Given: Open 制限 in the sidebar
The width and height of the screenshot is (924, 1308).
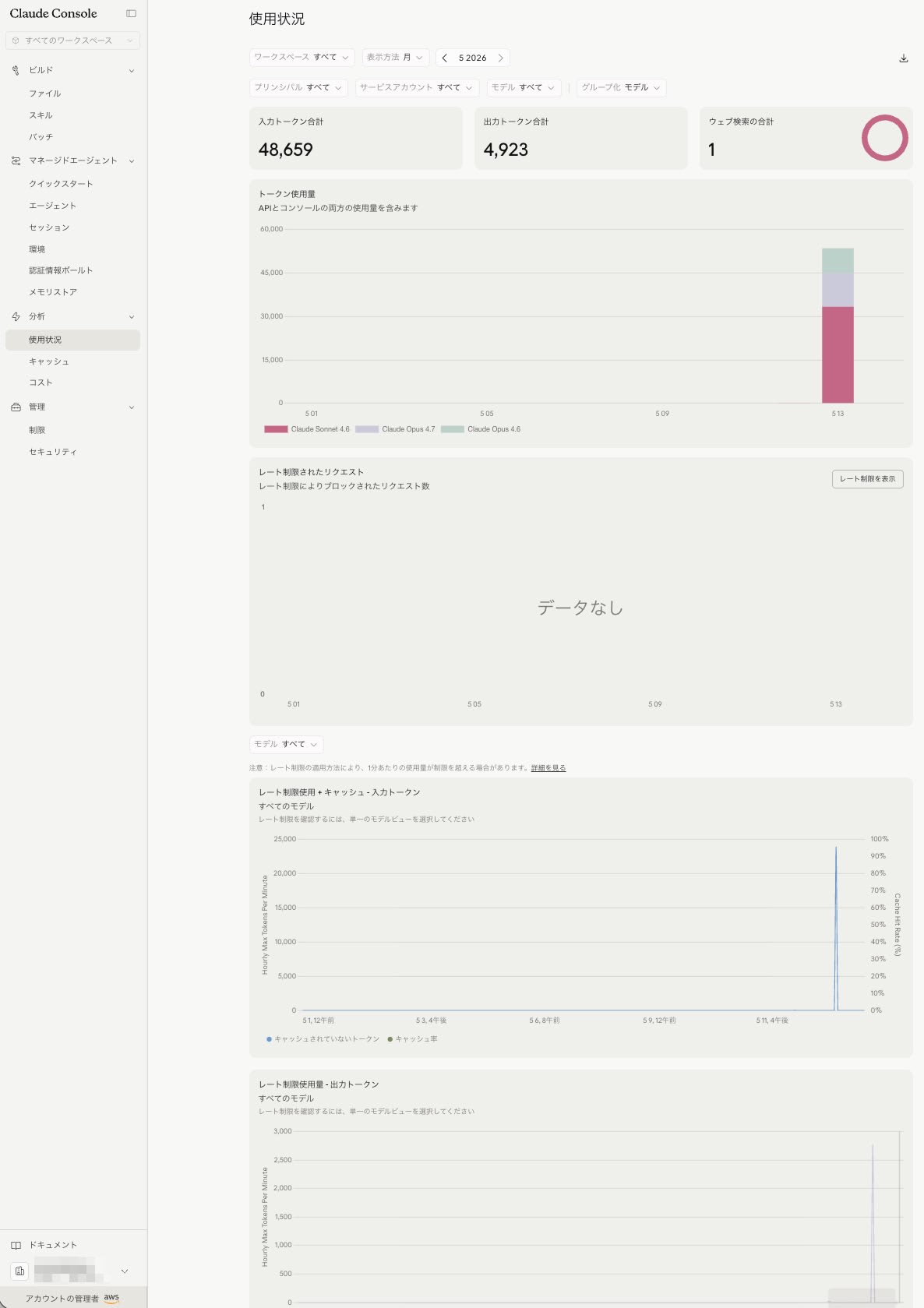Looking at the screenshot, I should click(73, 430).
